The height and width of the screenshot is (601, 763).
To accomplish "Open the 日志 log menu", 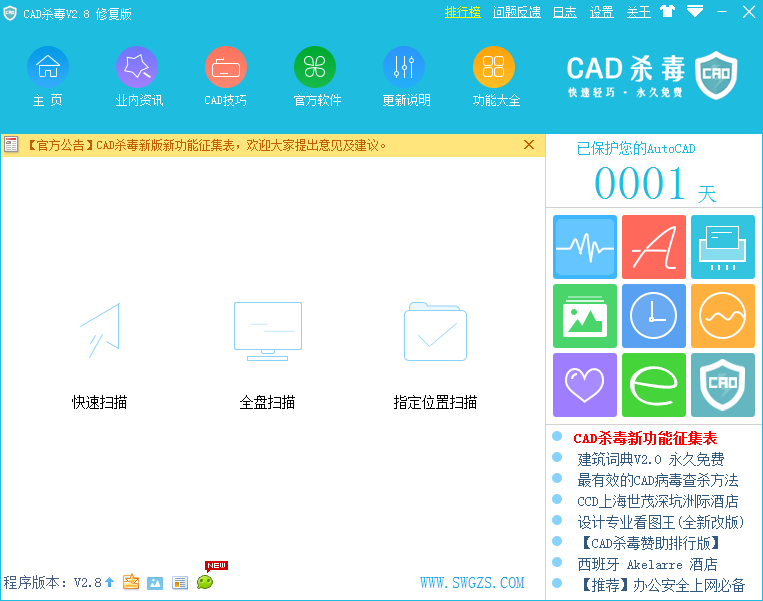I will coord(564,12).
